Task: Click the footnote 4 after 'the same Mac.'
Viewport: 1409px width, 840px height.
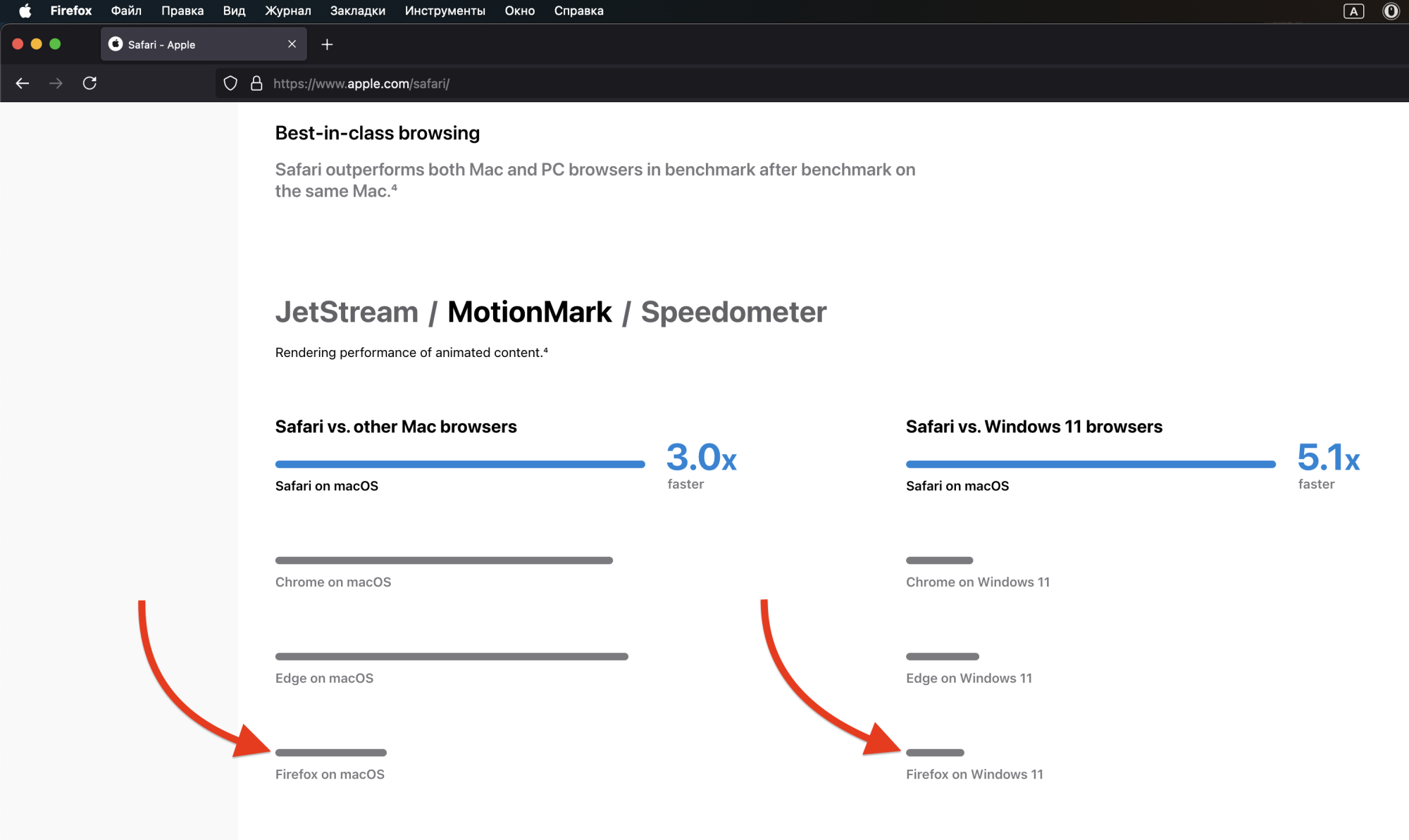Action: [x=395, y=188]
